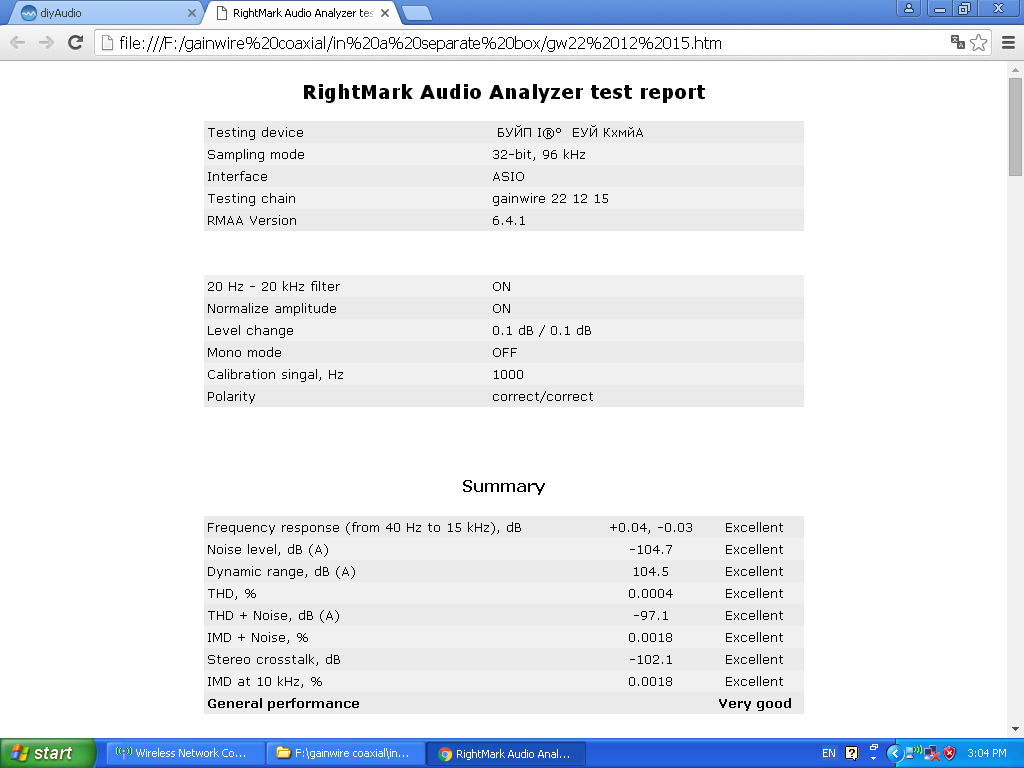The image size is (1024, 768).
Task: Select RightMark Audio Analyzer taskbar button
Action: pyautogui.click(x=506, y=754)
